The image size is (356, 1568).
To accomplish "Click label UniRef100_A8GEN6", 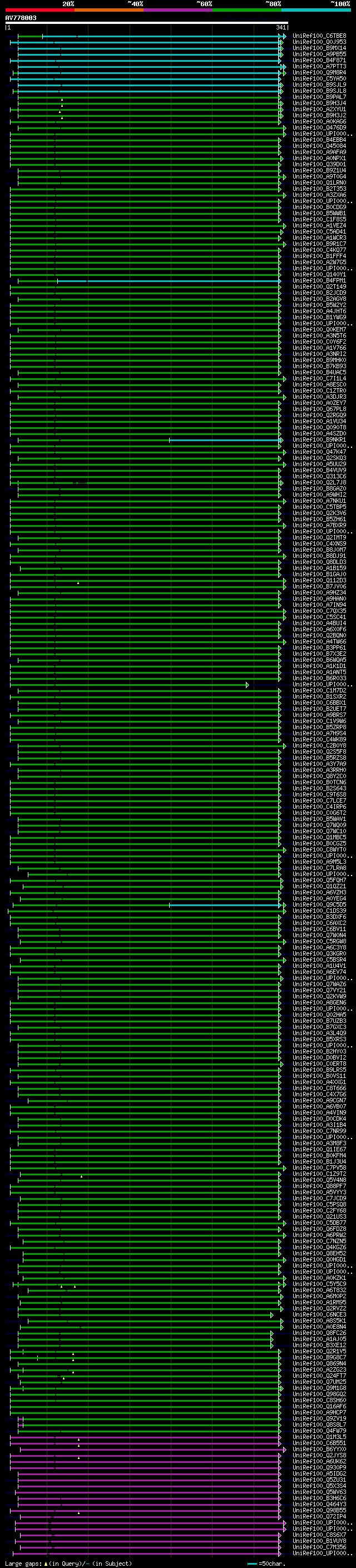I will click(x=319, y=1002).
